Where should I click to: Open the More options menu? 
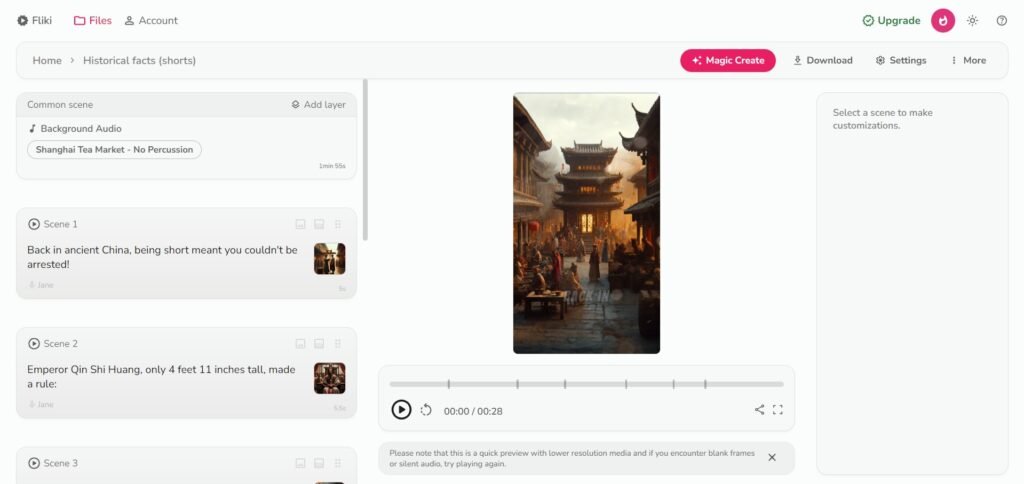(968, 60)
